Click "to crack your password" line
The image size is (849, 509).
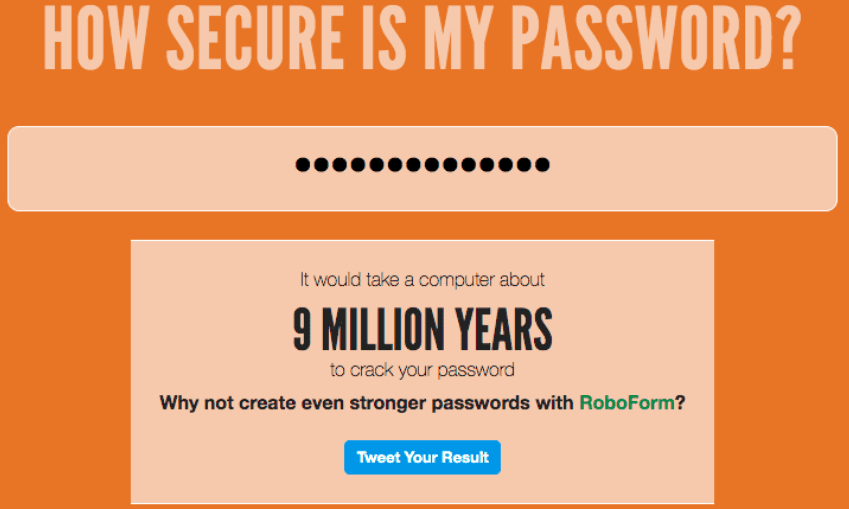tap(422, 370)
